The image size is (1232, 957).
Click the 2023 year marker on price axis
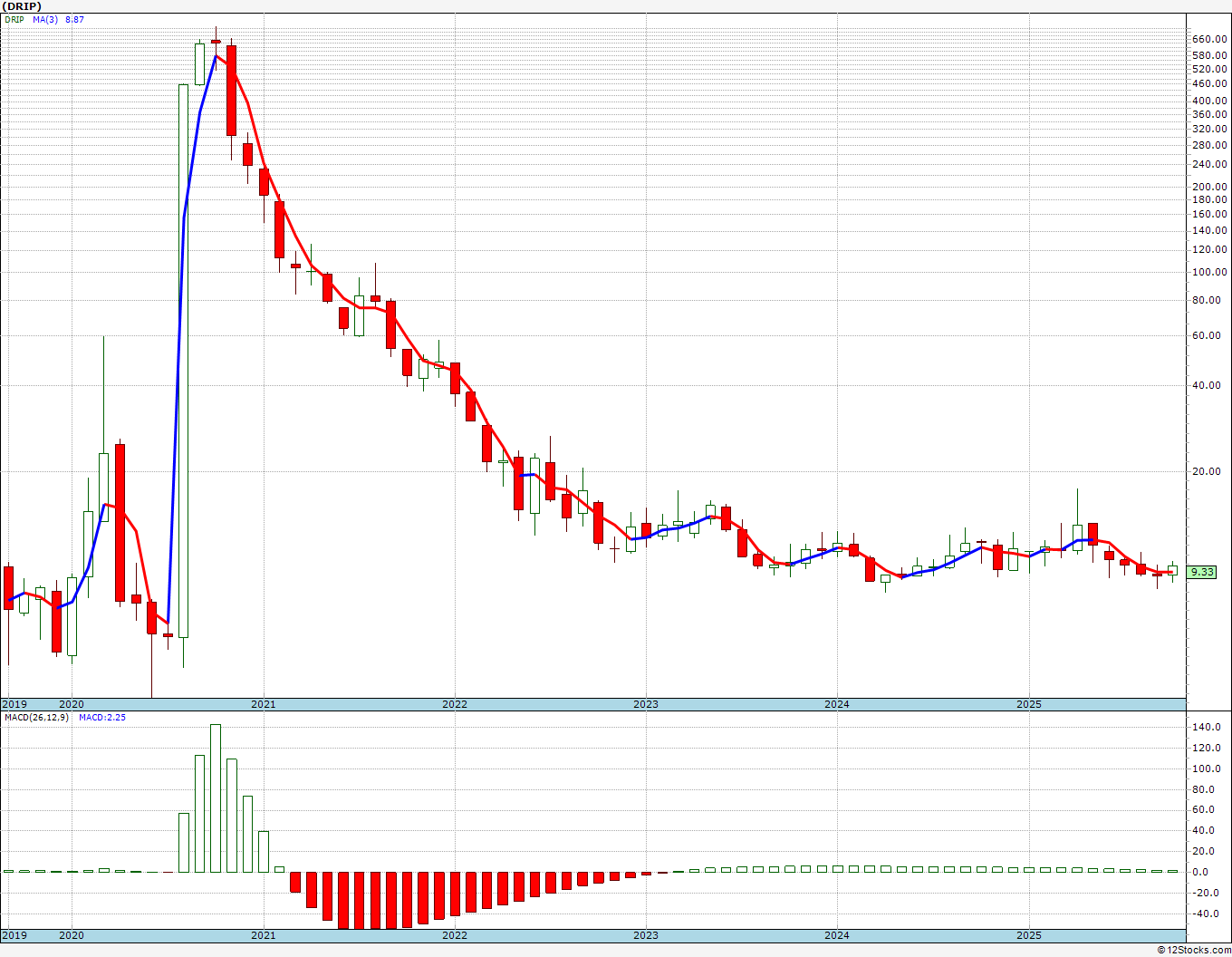coord(646,704)
